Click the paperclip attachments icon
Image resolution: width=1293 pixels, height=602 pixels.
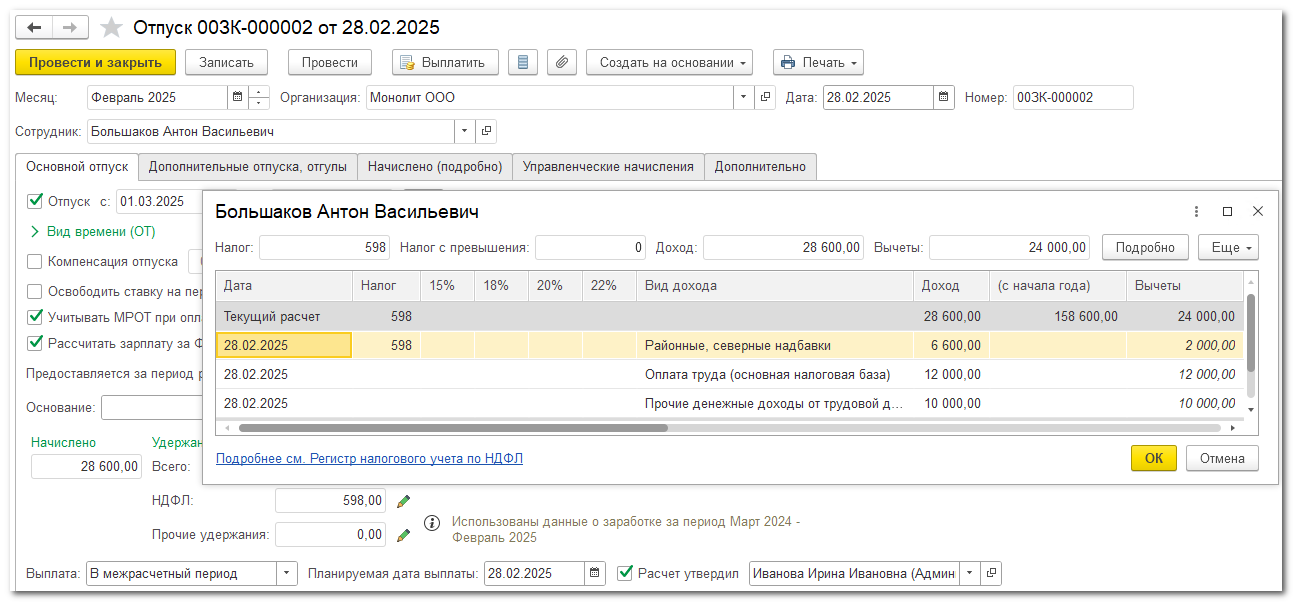tap(562, 62)
